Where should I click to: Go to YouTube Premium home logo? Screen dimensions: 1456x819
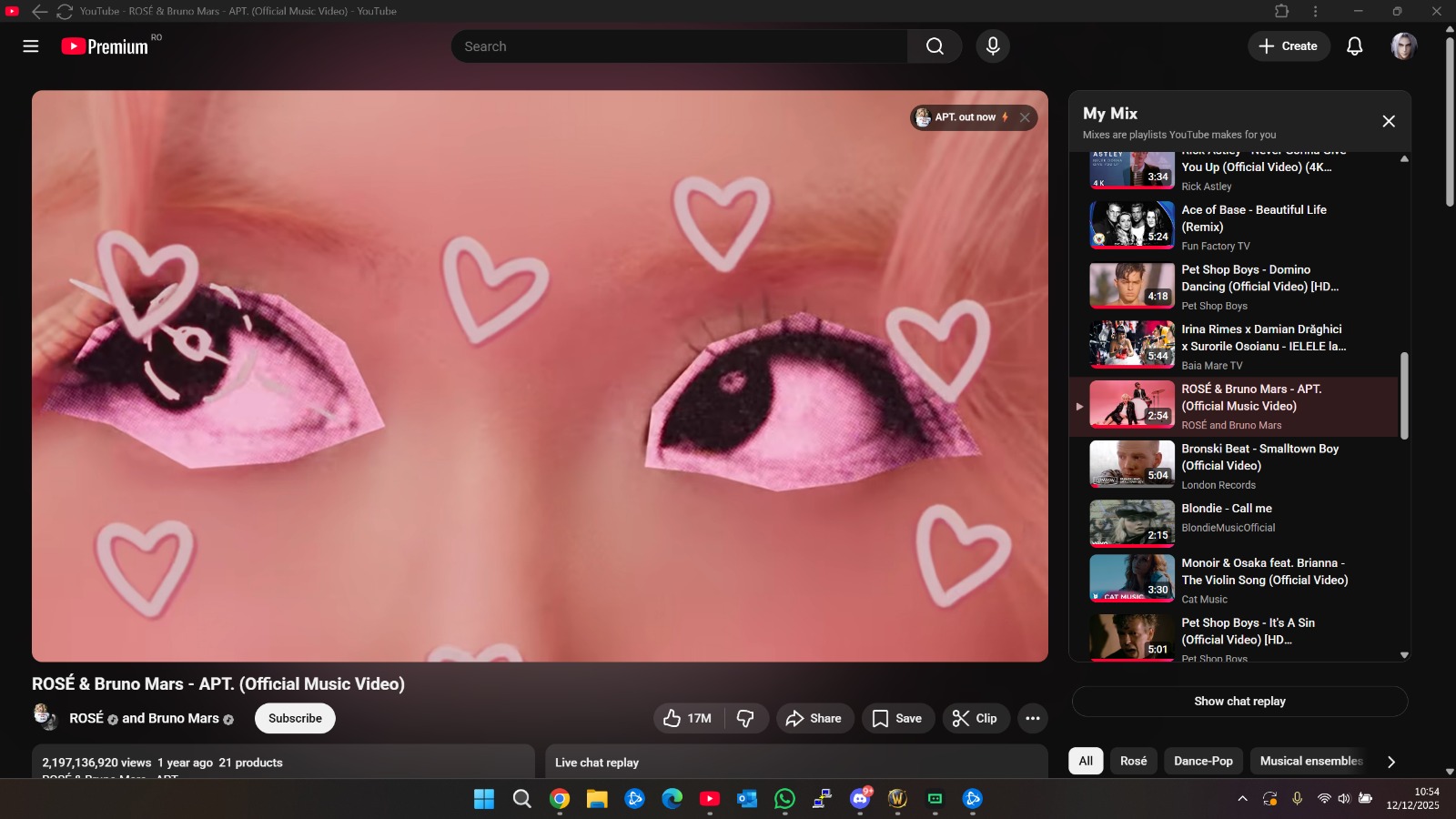[105, 46]
